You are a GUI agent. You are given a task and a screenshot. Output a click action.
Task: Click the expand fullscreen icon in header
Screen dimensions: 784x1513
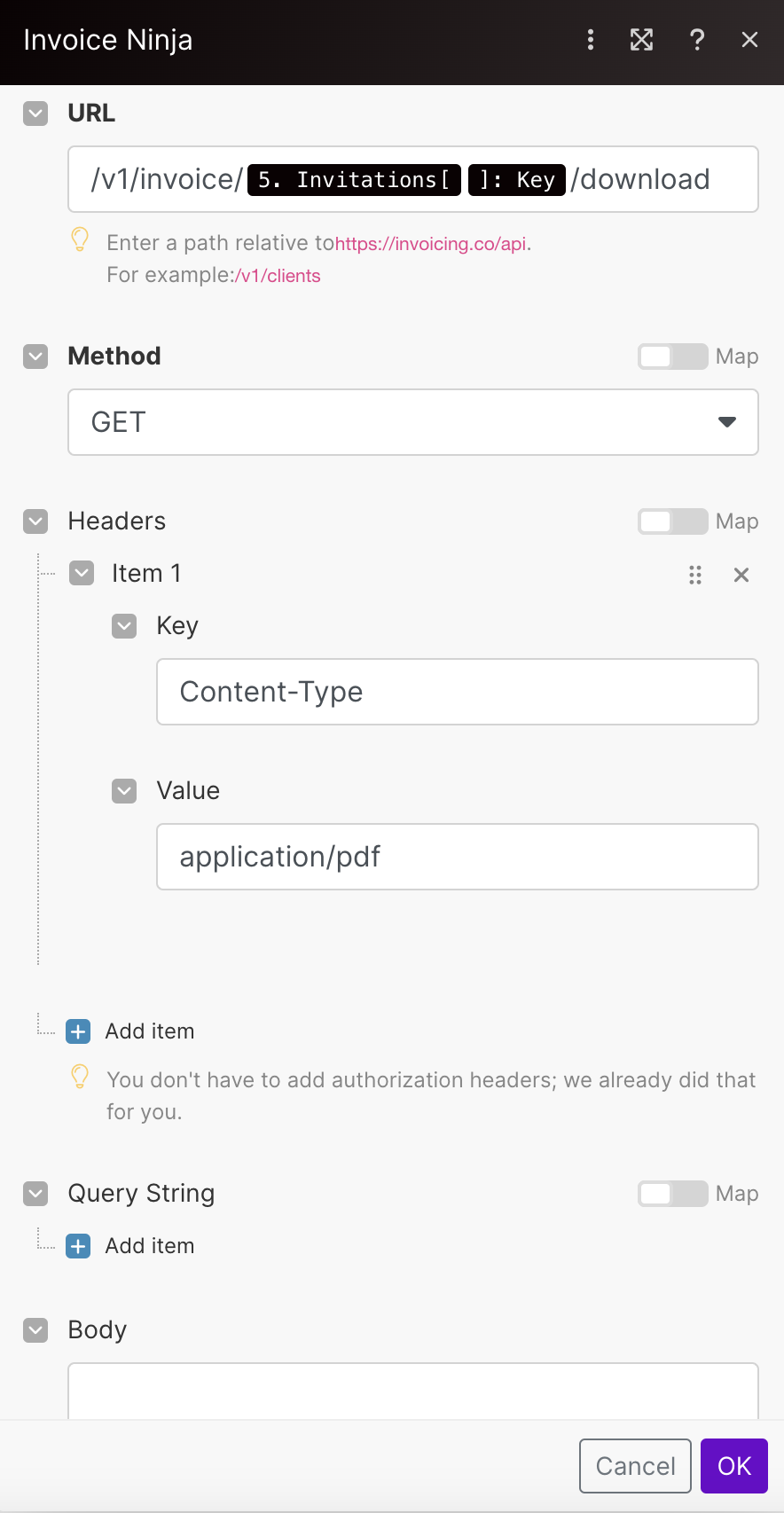(x=641, y=40)
